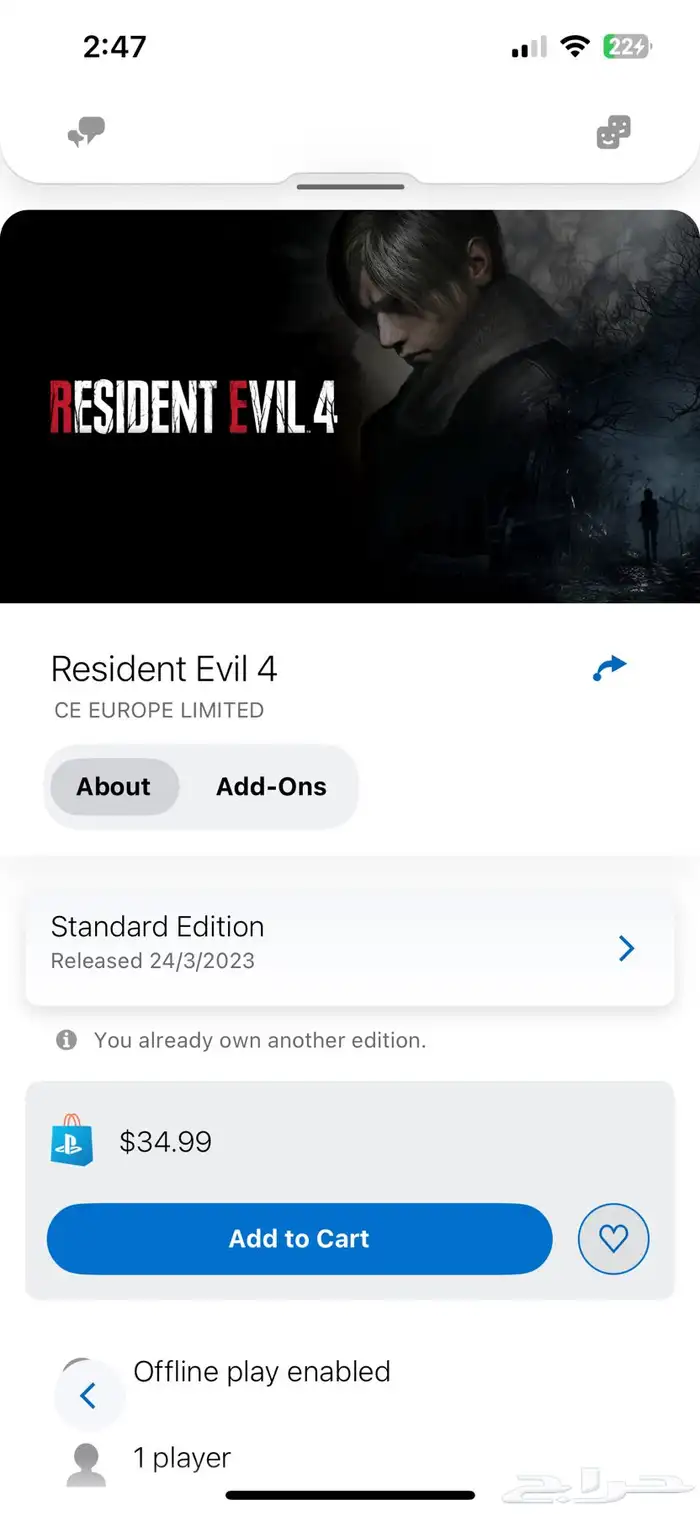Tap the game faces icon top right
700x1514 pixels.
coord(613,132)
